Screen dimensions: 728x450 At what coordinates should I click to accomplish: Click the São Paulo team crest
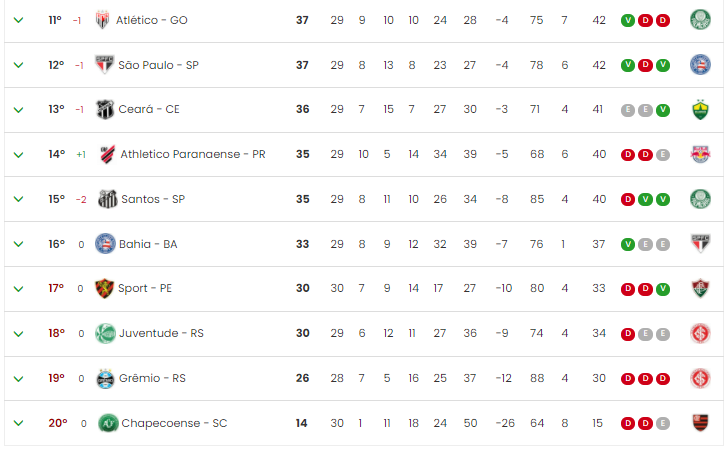[x=104, y=65]
